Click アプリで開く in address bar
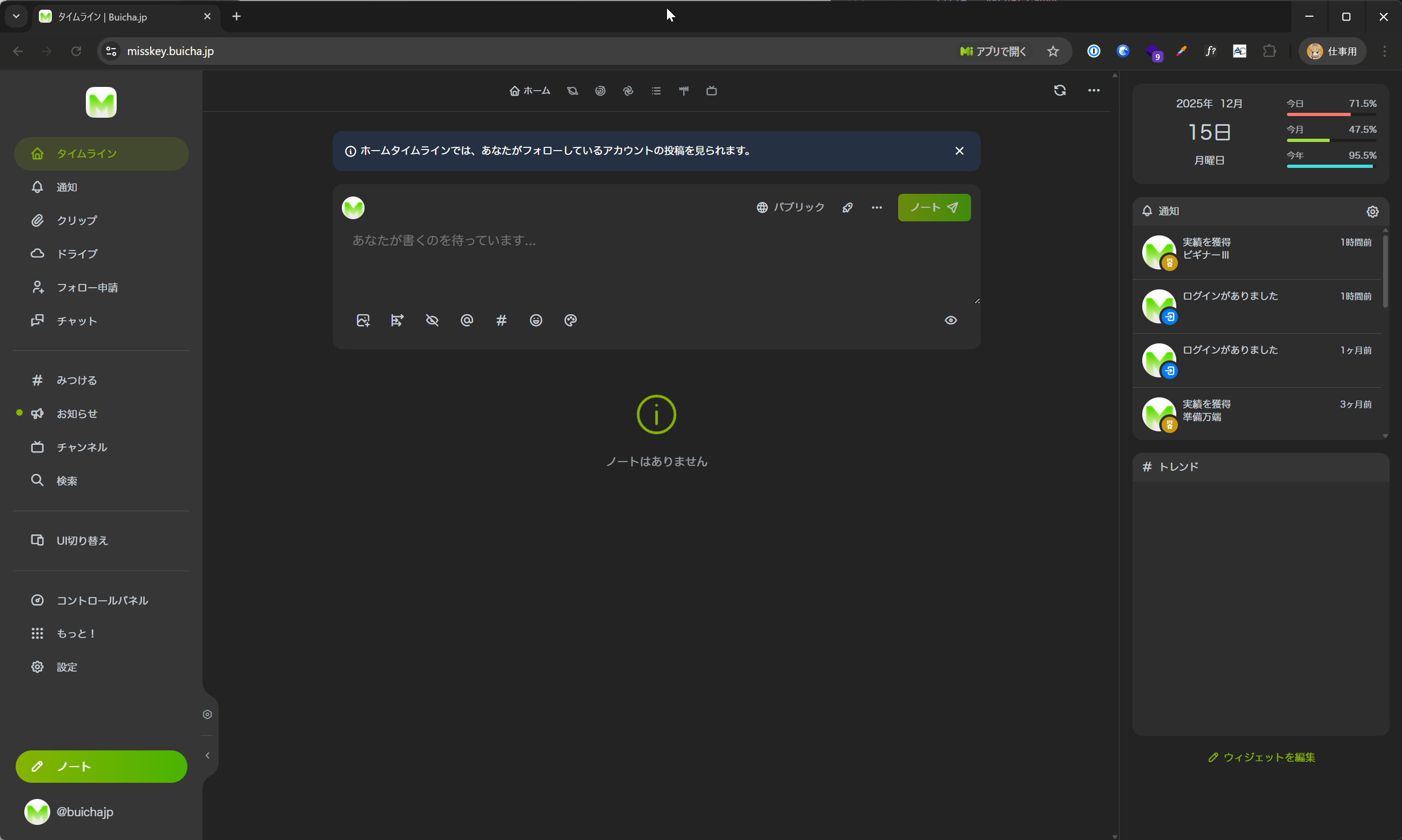 993,51
